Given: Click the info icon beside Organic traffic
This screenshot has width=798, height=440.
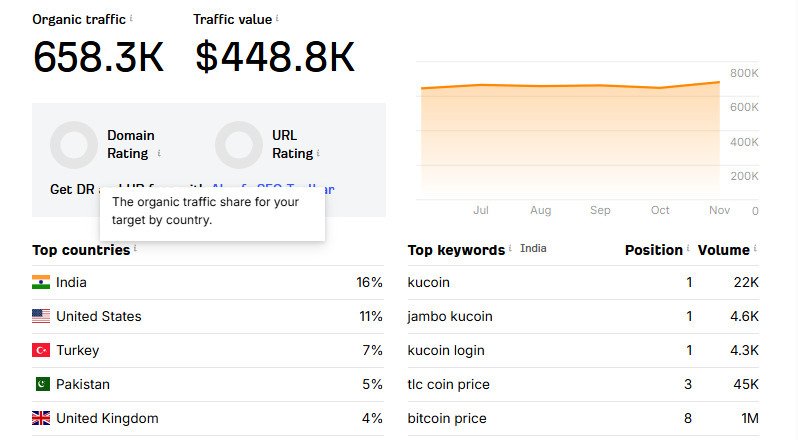Looking at the screenshot, I should pos(131,18).
